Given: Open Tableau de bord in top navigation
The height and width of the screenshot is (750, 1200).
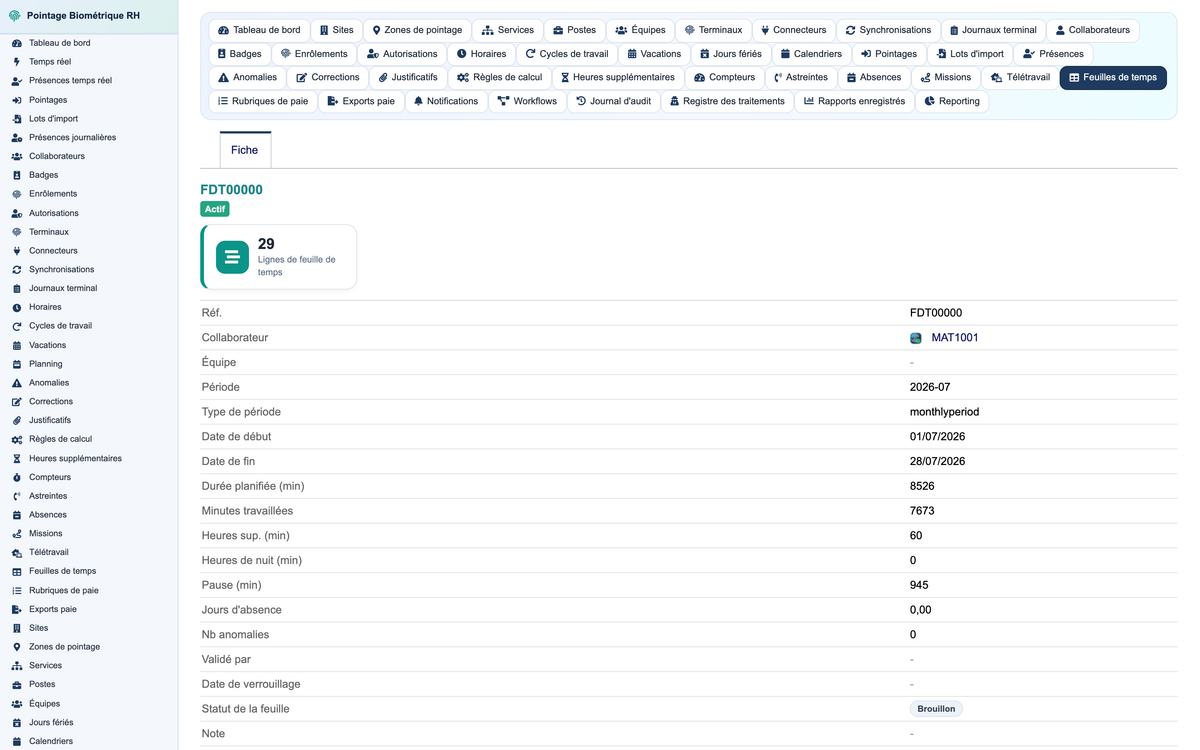Looking at the screenshot, I should pyautogui.click(x=259, y=30).
